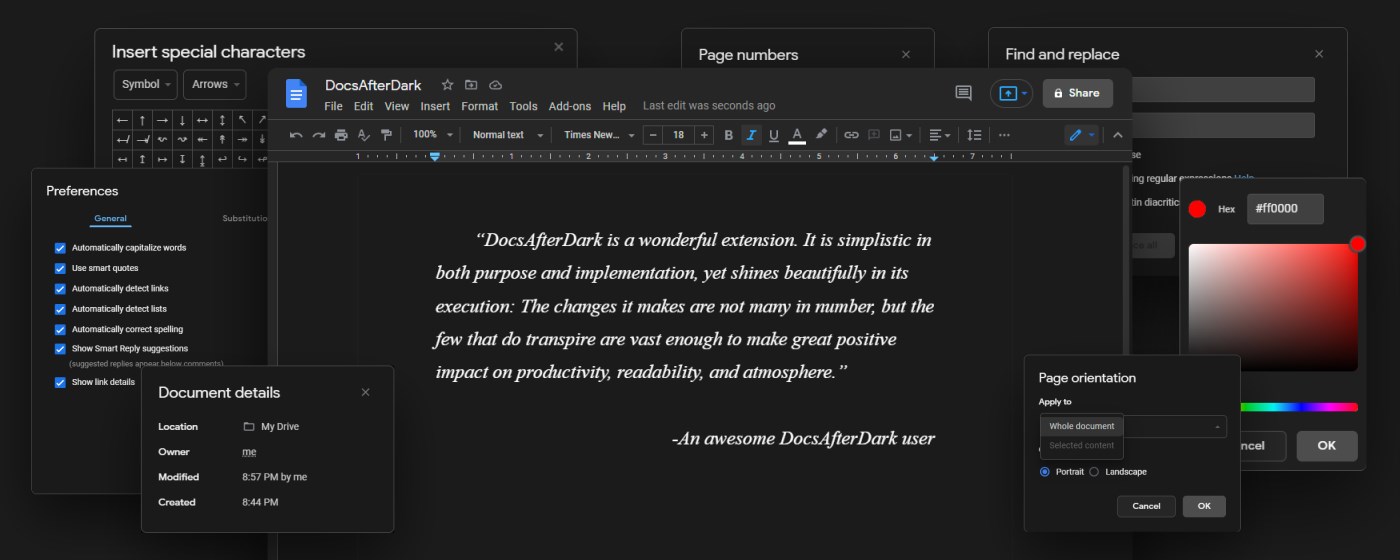Print the document
This screenshot has width=1400, height=560.
[342, 135]
